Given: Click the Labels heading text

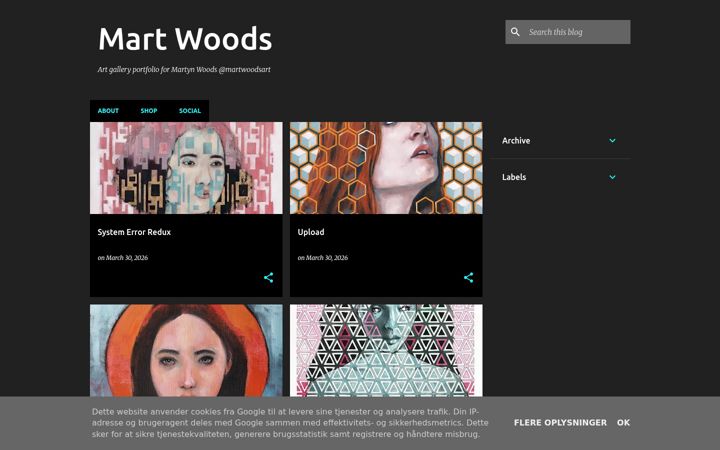Looking at the screenshot, I should [x=514, y=177].
